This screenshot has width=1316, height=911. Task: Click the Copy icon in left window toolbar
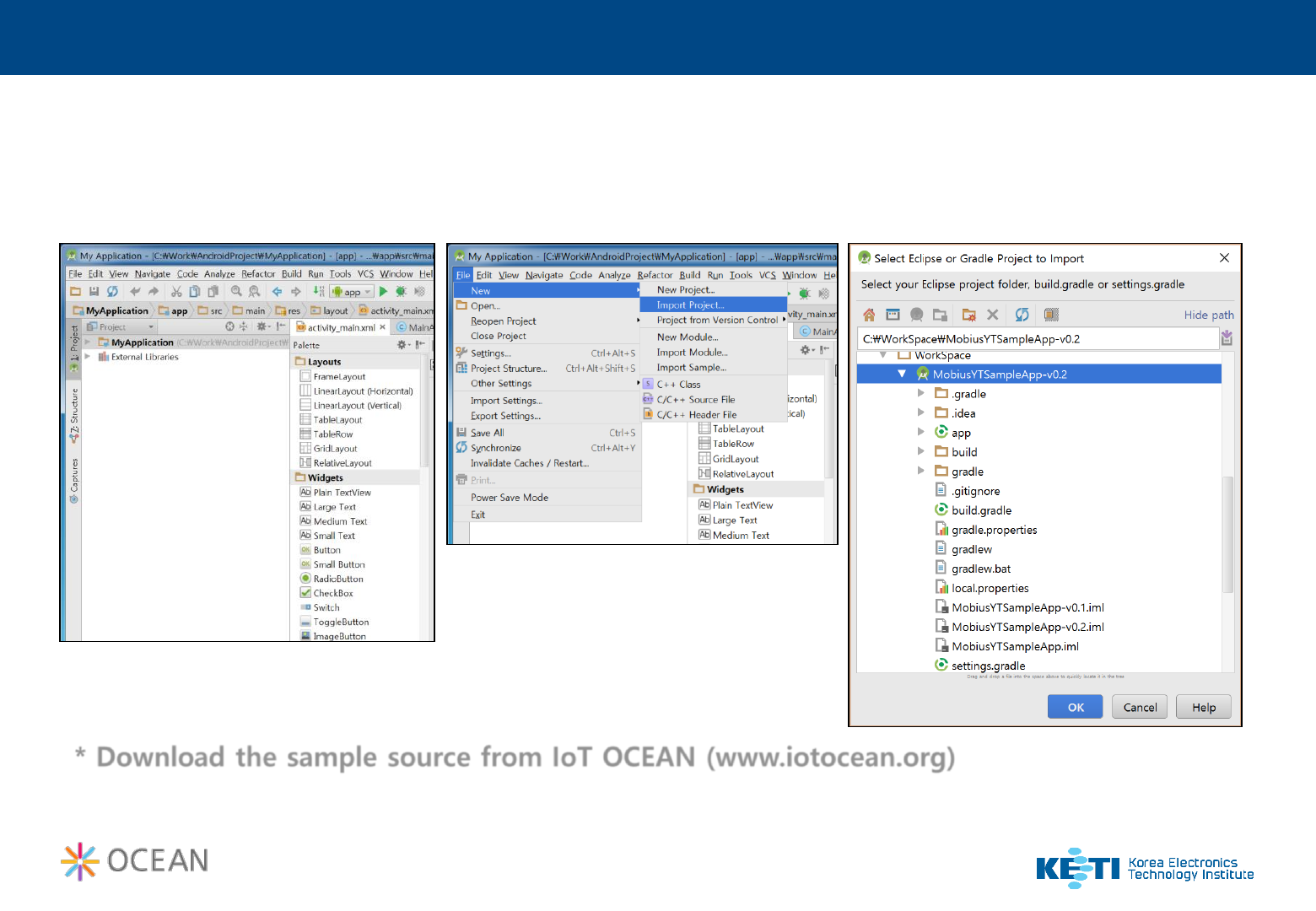(x=195, y=292)
